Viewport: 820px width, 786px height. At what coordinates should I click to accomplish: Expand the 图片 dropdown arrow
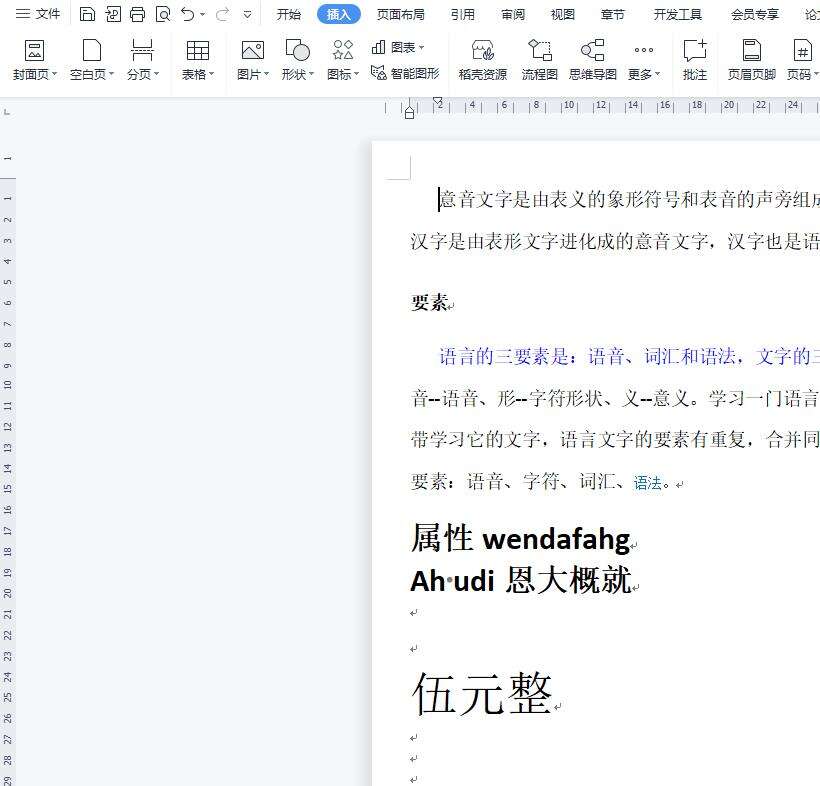tap(266, 74)
